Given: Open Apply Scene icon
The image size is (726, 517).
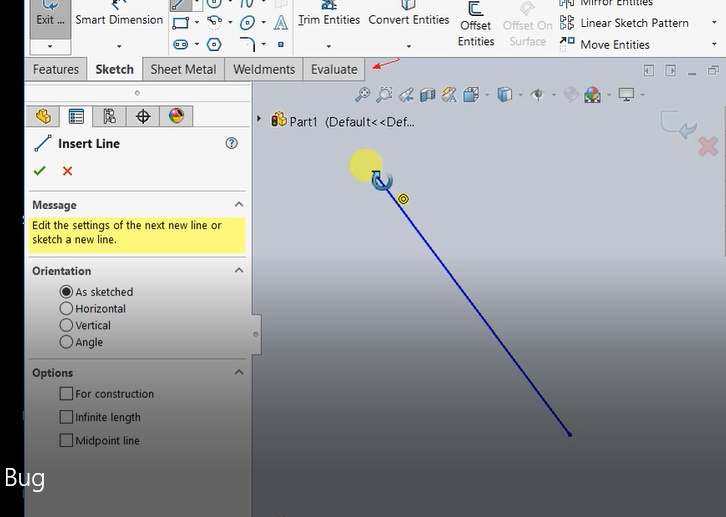Looking at the screenshot, I should pyautogui.click(x=592, y=94).
